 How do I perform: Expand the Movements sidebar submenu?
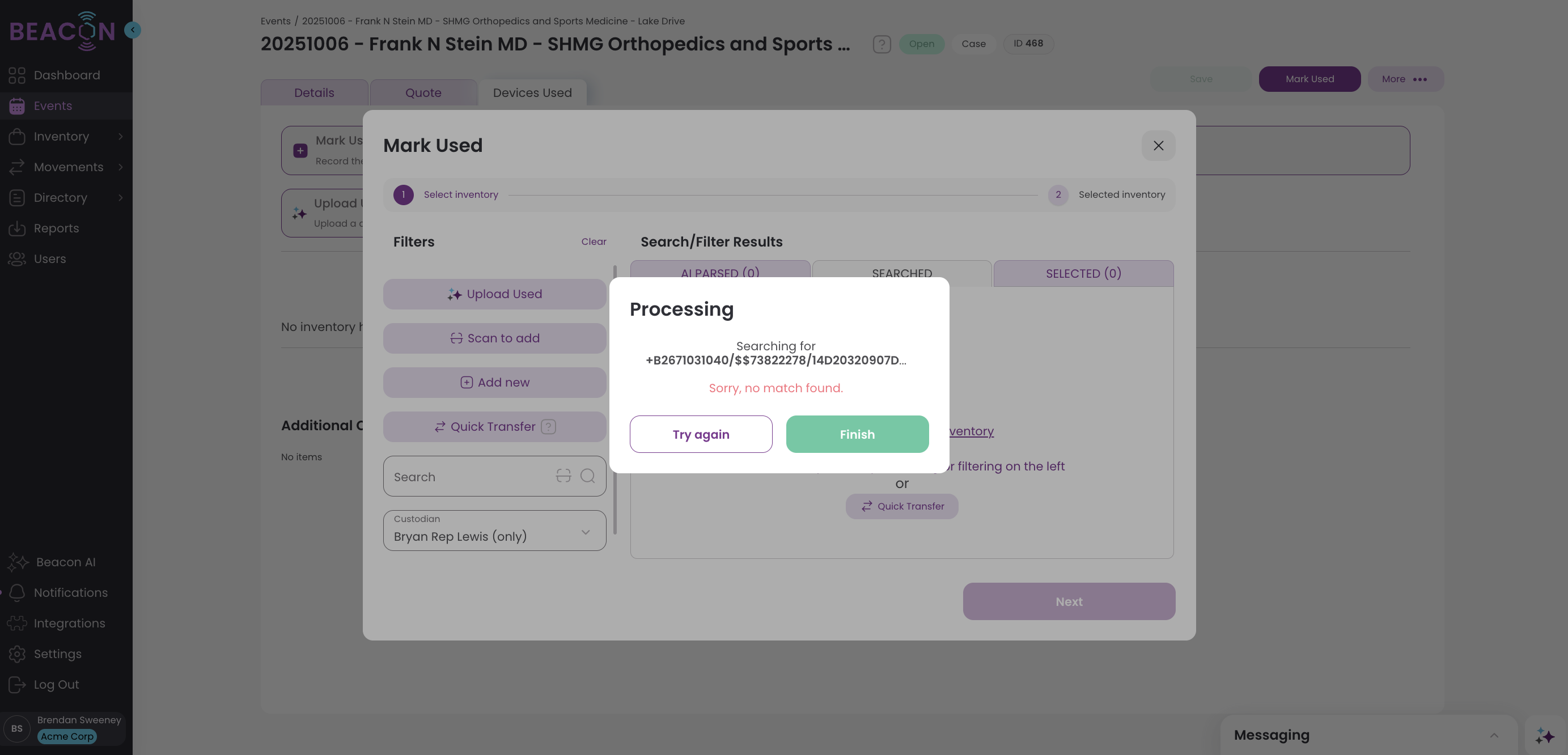point(121,167)
